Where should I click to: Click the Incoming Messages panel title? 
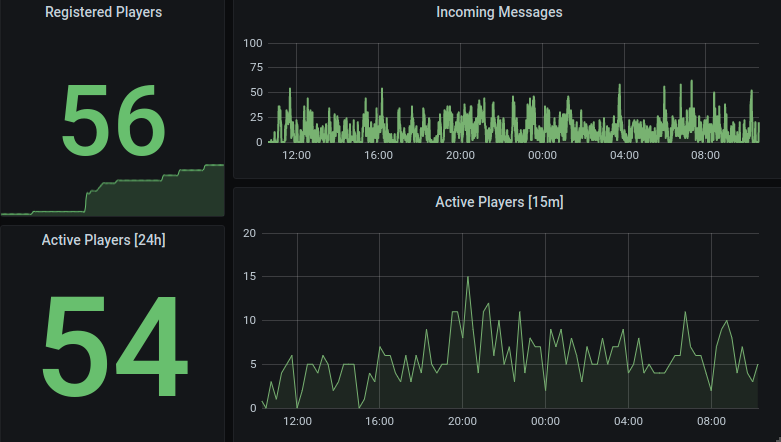499,12
